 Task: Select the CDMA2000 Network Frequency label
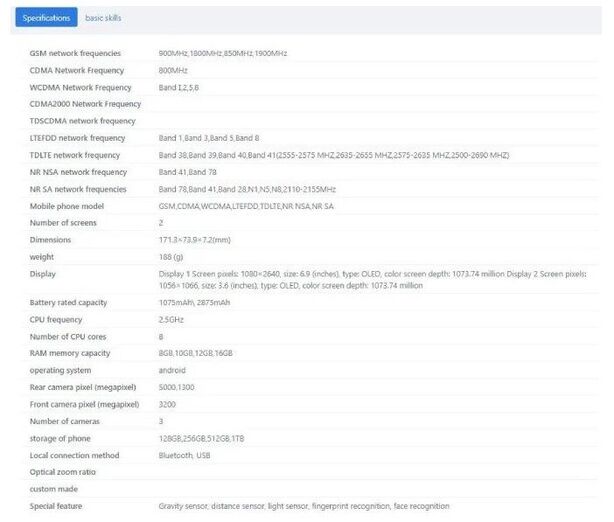tap(85, 104)
